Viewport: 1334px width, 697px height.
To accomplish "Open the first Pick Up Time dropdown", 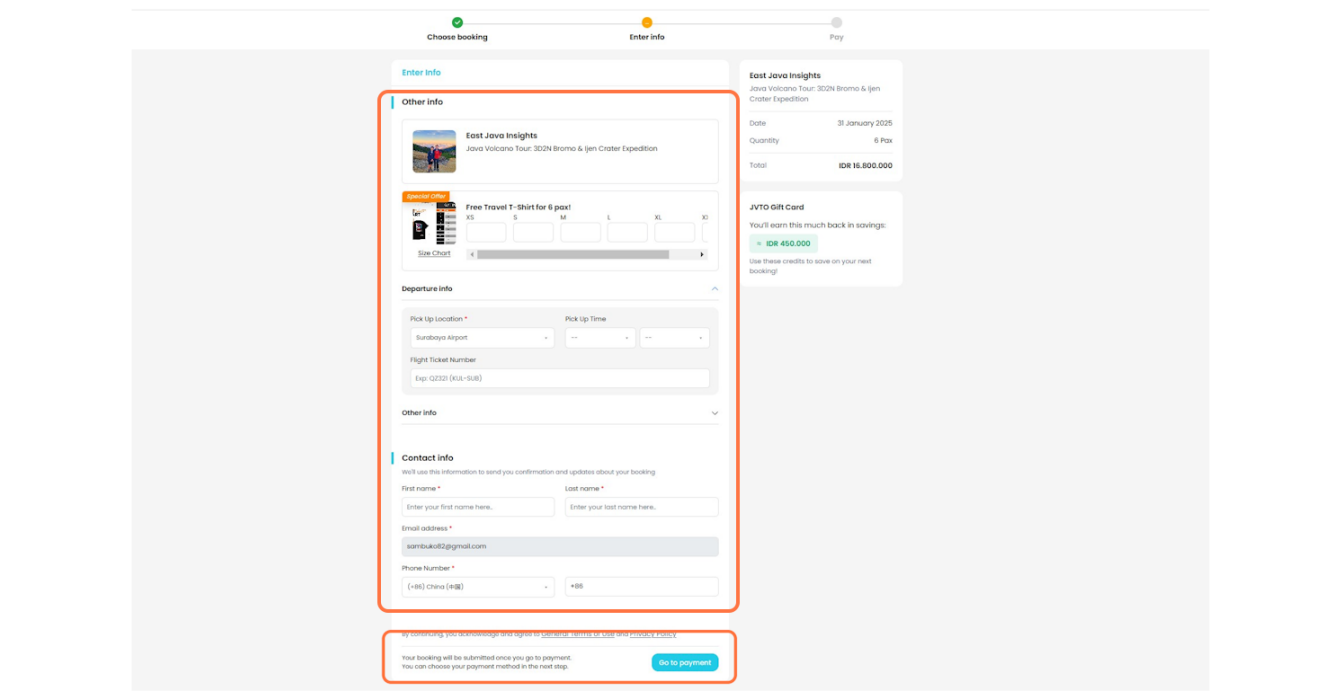I will tap(600, 338).
